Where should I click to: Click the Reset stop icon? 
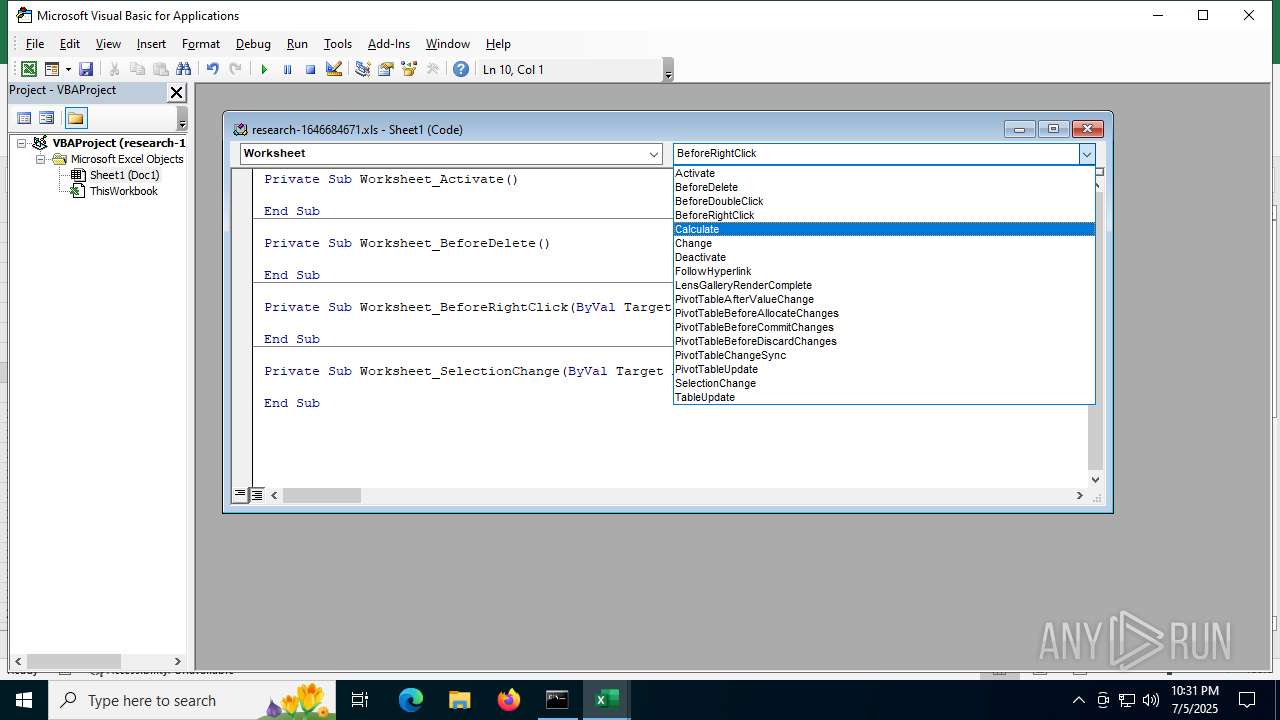click(310, 69)
